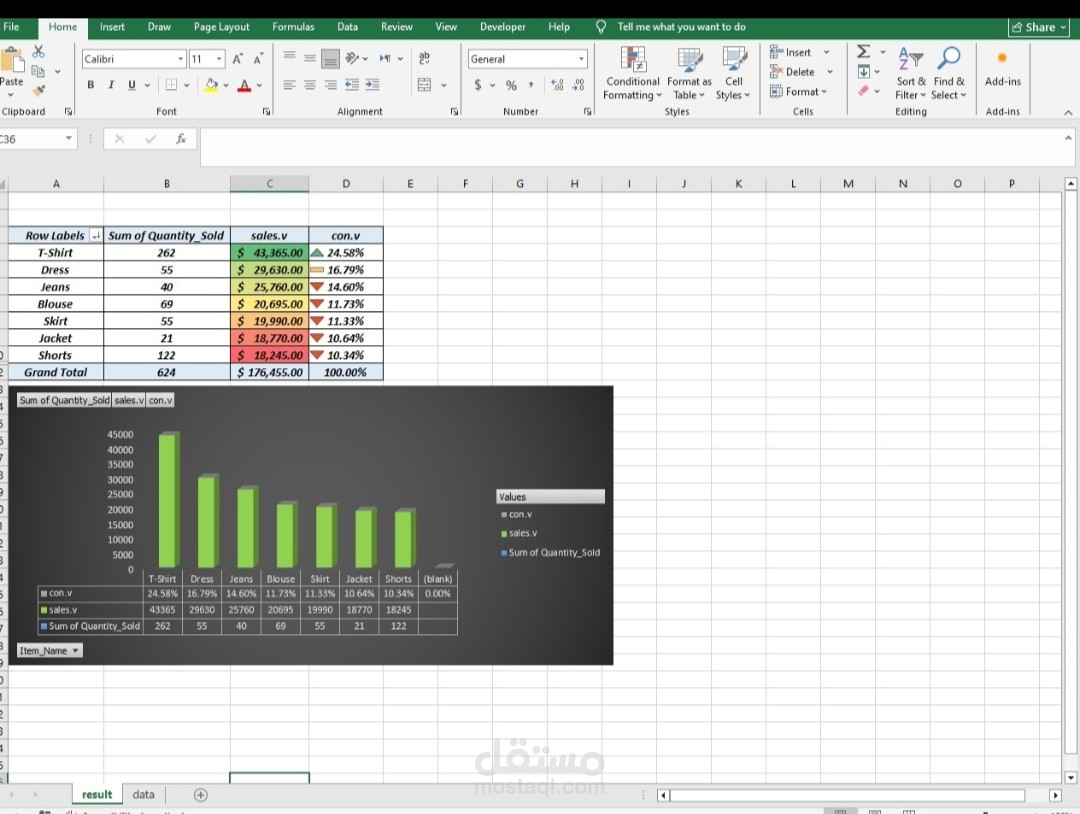Click the Fill down arrow icon
Screen dimensions: 1080x814
pos(864,72)
